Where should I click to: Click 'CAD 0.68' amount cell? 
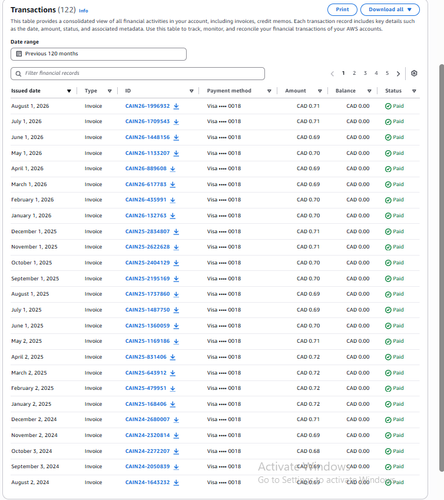[x=308, y=451]
